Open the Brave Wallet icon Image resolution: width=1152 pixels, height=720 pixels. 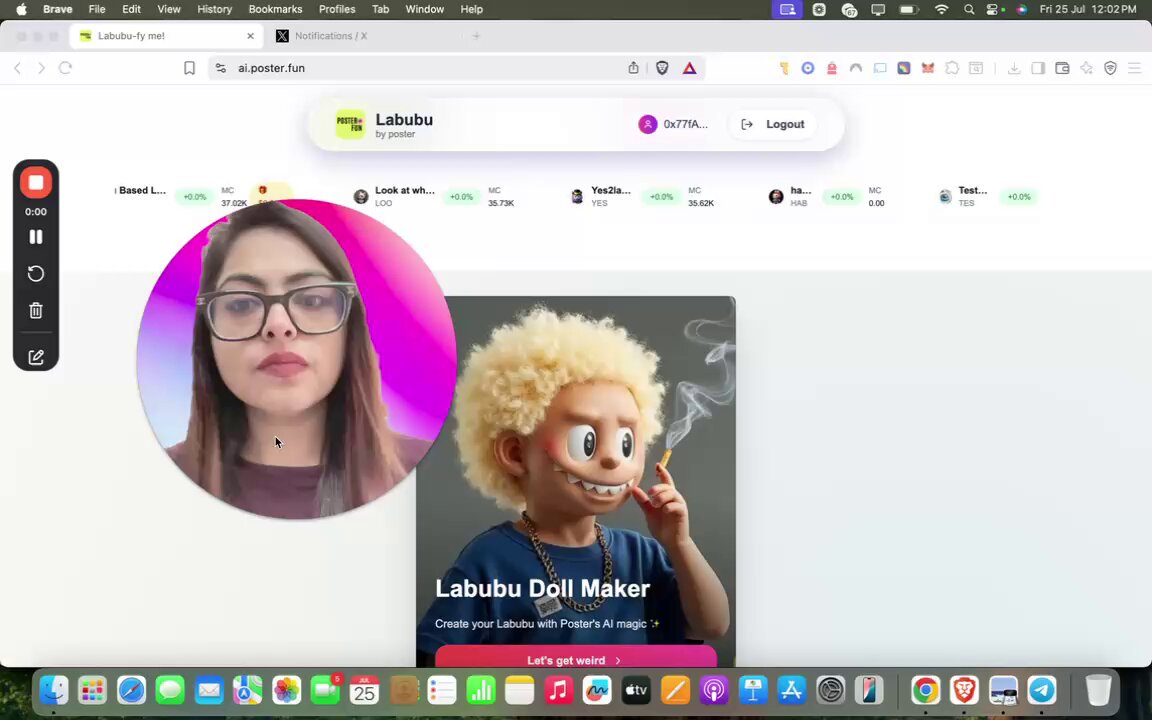pyautogui.click(x=1062, y=68)
